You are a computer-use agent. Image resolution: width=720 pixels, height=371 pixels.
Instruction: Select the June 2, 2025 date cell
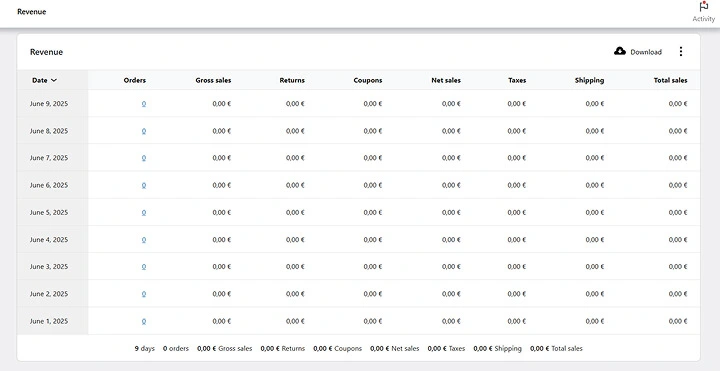[52, 293]
